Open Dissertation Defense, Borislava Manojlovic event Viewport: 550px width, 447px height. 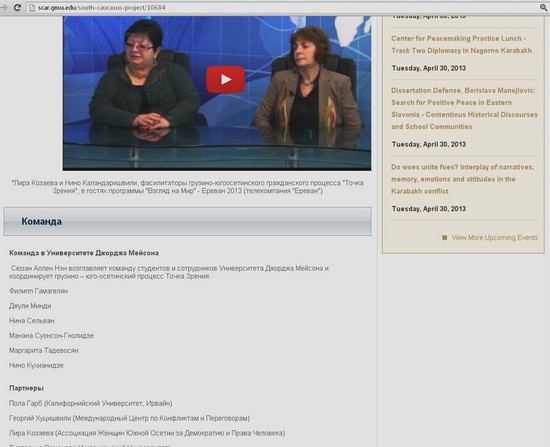pyautogui.click(x=464, y=108)
